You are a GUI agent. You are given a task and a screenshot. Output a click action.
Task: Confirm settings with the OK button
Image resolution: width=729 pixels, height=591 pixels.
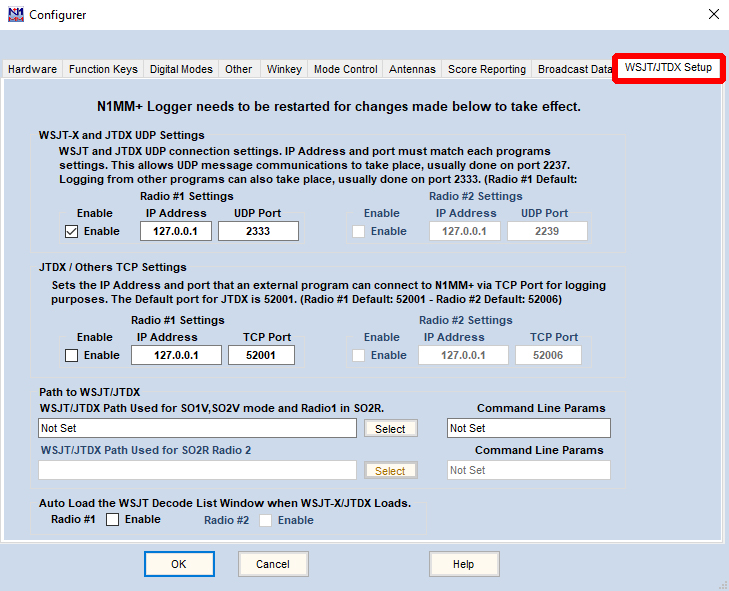pos(179,564)
